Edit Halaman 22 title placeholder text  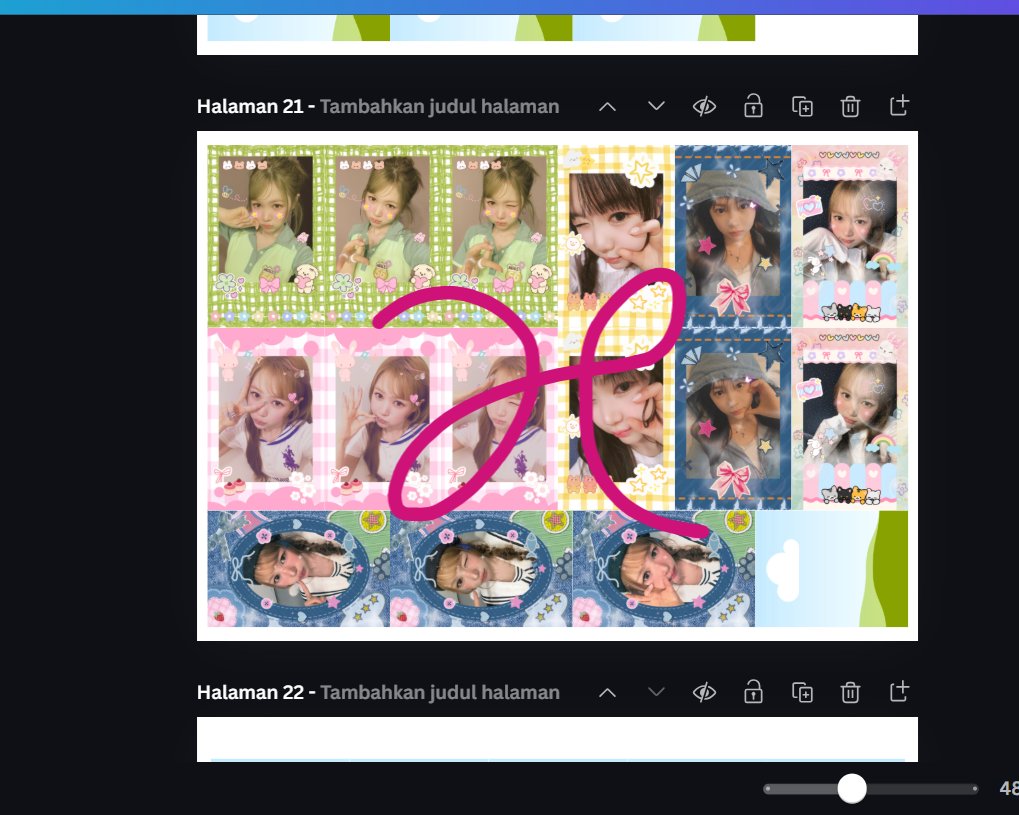[439, 693]
